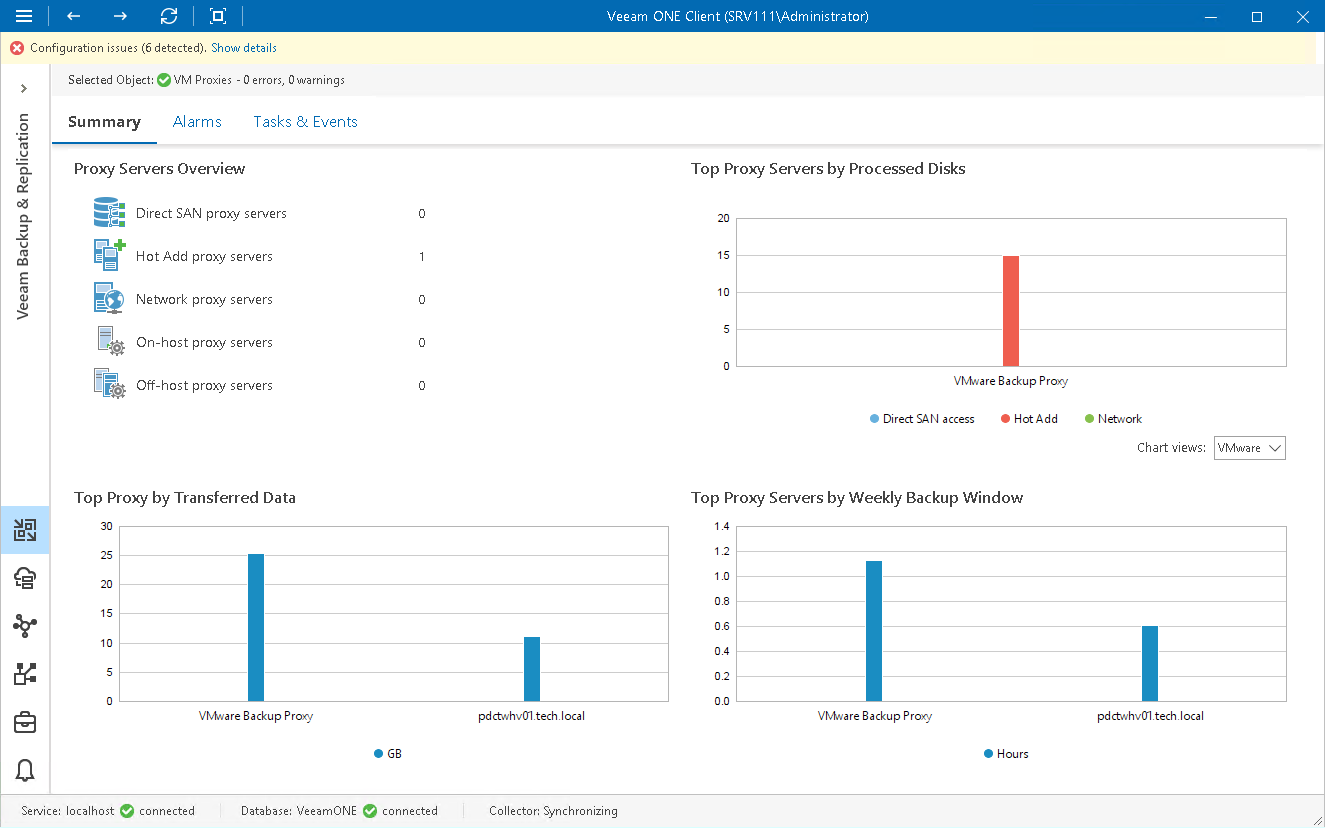Switch to the Alarms tab
1325x828 pixels.
pos(197,121)
